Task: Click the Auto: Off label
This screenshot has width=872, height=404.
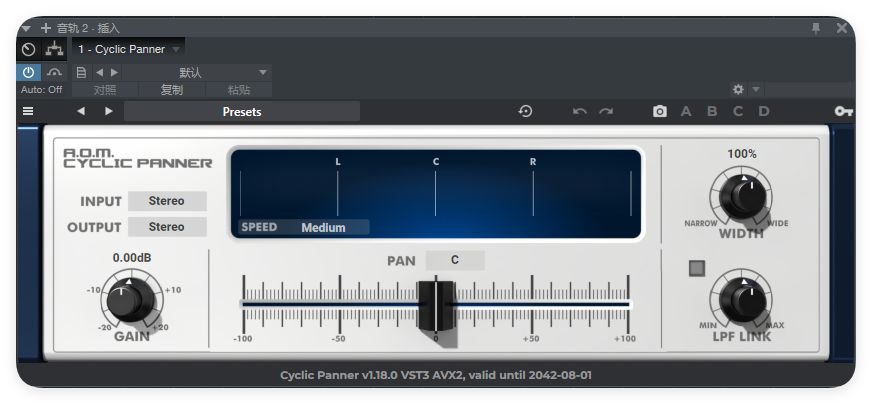Action: [42, 90]
